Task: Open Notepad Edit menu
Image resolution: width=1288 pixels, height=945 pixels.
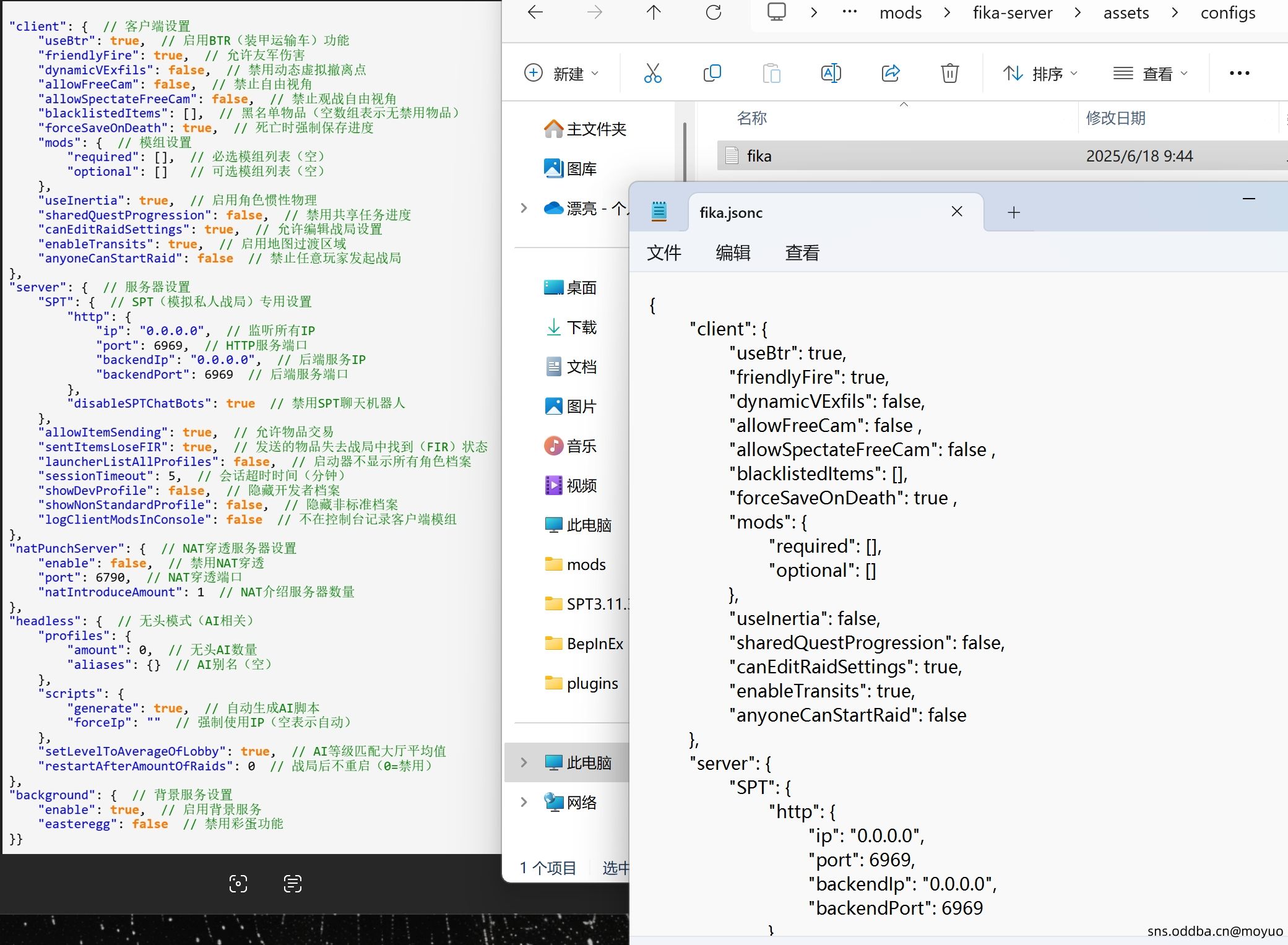Action: click(733, 252)
